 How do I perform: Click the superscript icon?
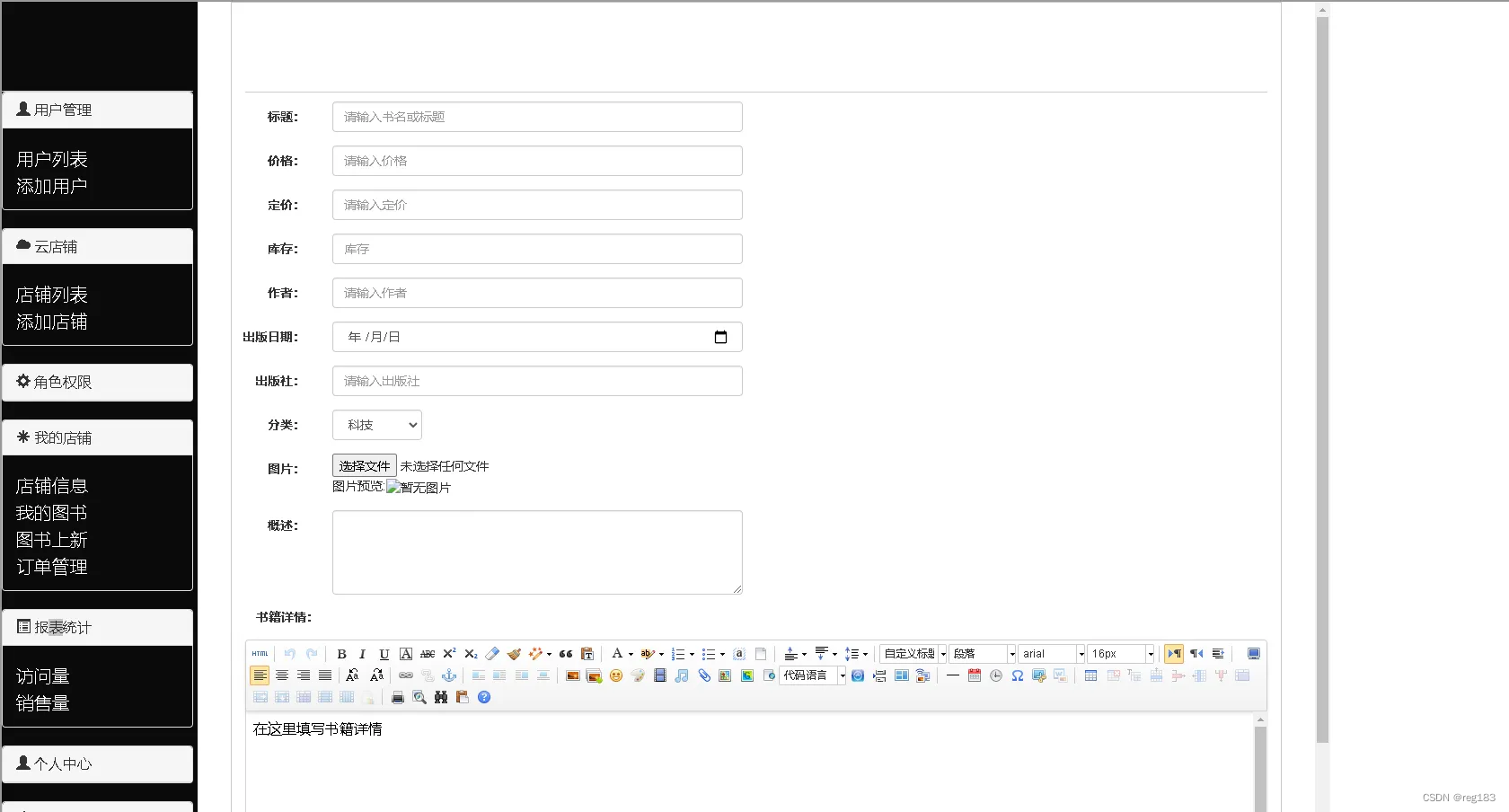pos(449,654)
